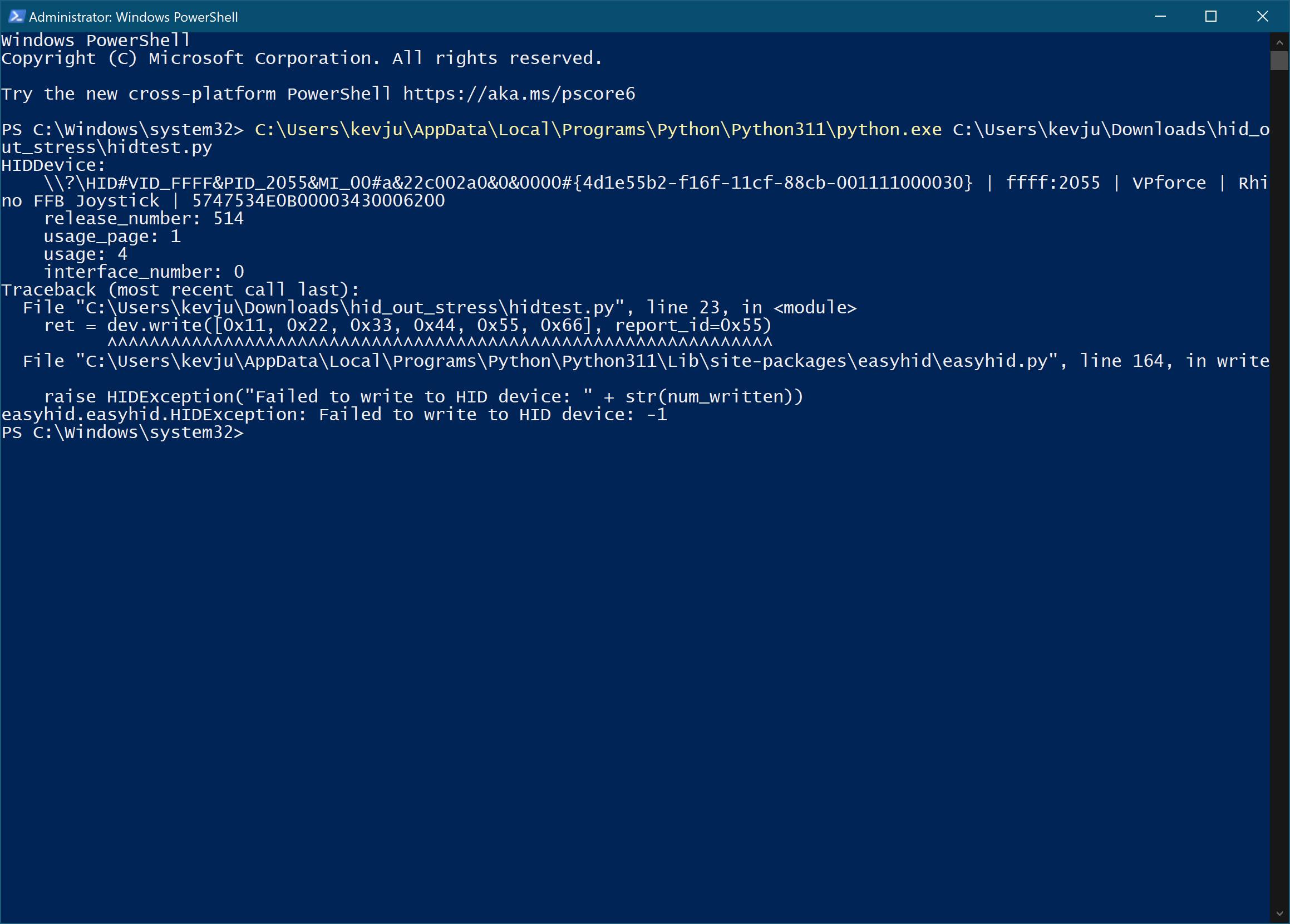
Task: Open the PowerShell window system menu icon
Action: [x=17, y=17]
